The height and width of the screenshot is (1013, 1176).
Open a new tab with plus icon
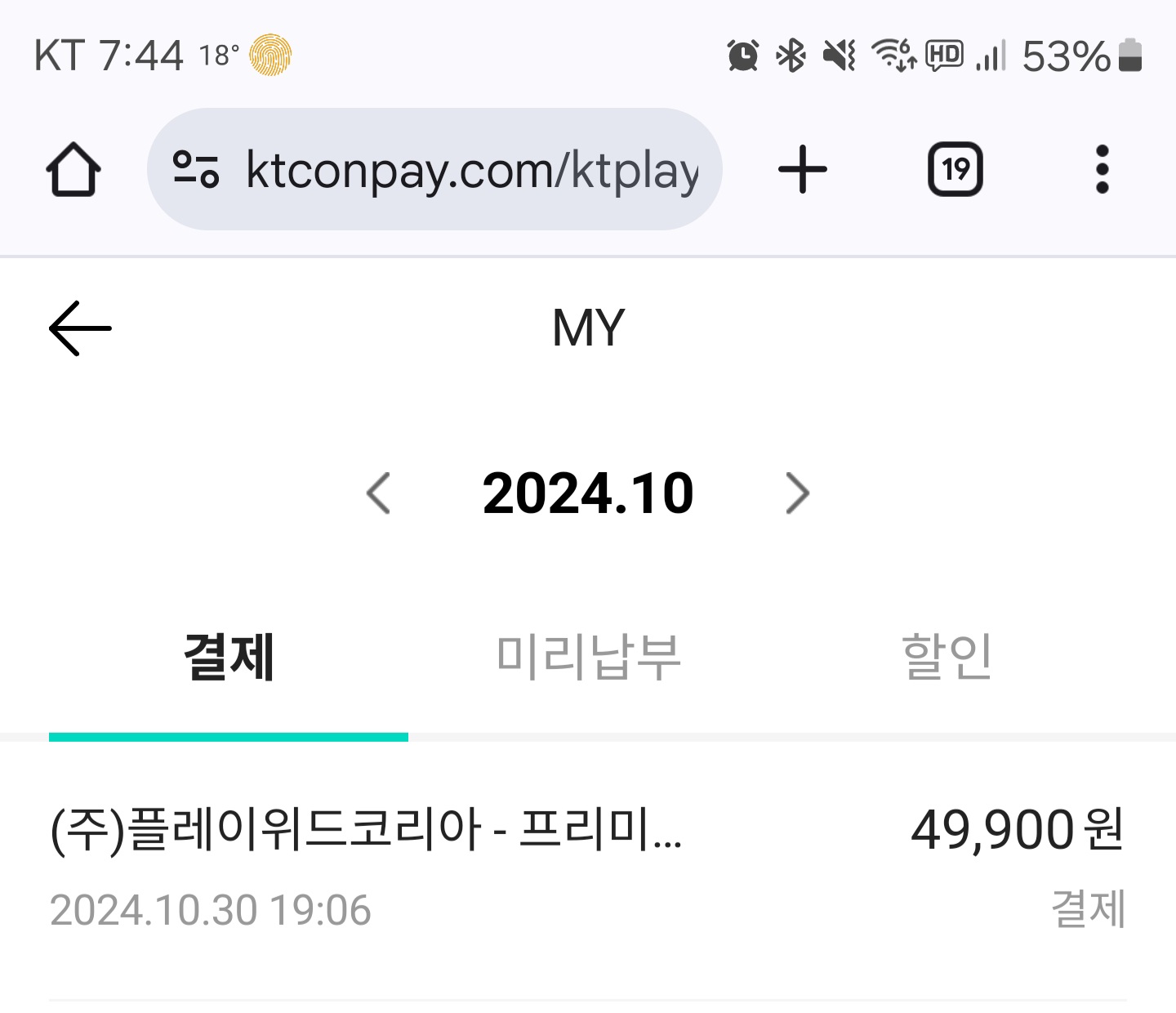coord(802,170)
